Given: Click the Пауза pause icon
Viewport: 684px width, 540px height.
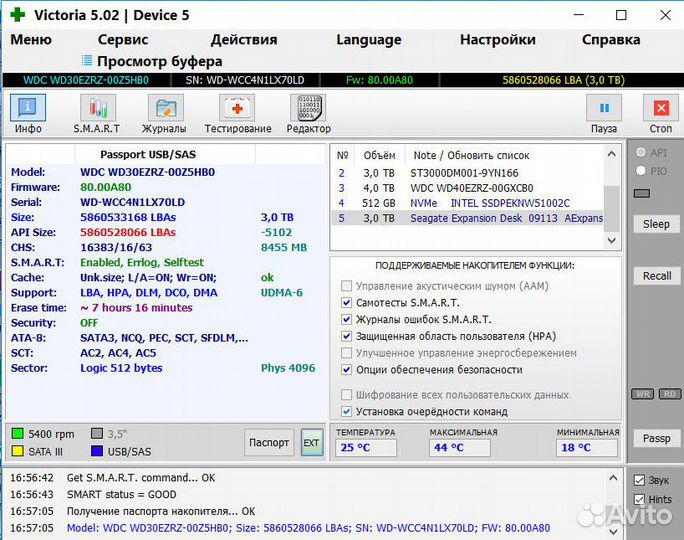Looking at the screenshot, I should pos(604,108).
